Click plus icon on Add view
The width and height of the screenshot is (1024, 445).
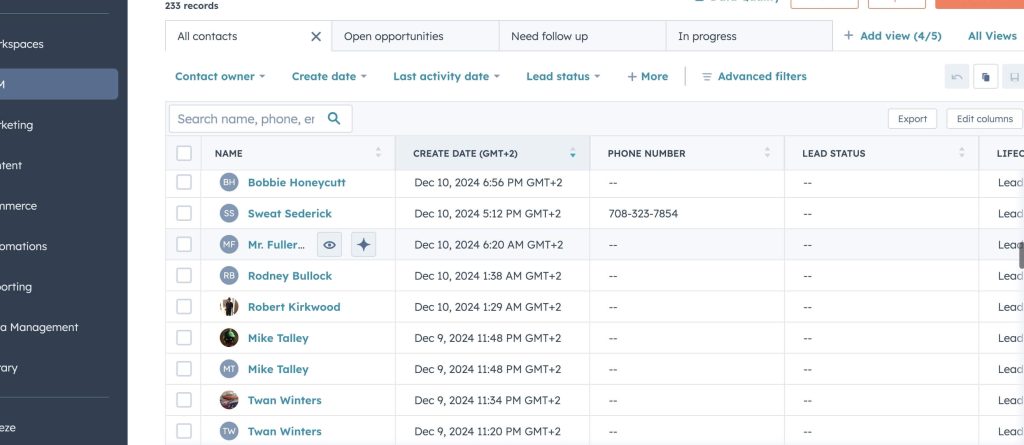click(848, 35)
